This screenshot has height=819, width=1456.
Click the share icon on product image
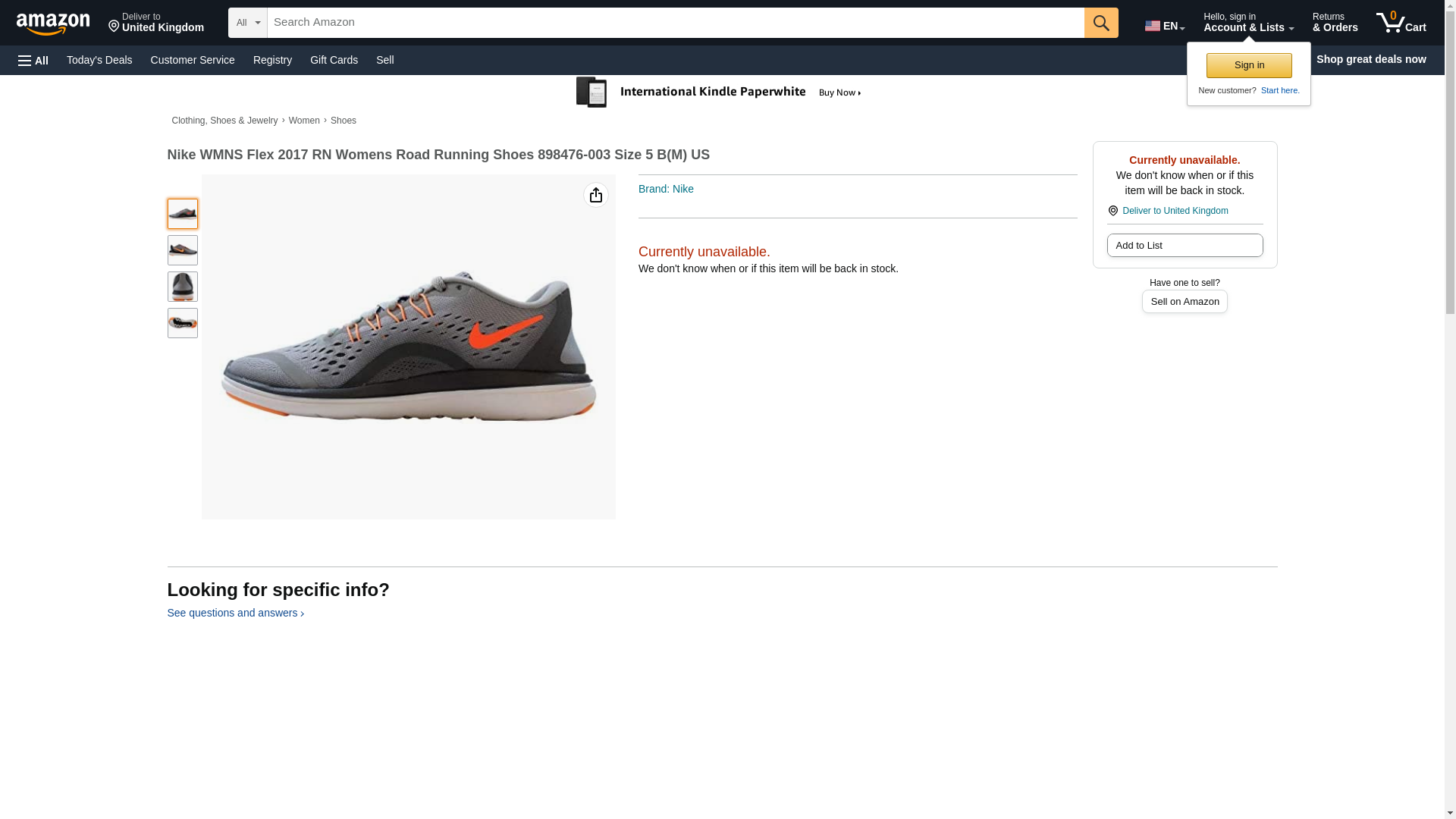coord(595,196)
